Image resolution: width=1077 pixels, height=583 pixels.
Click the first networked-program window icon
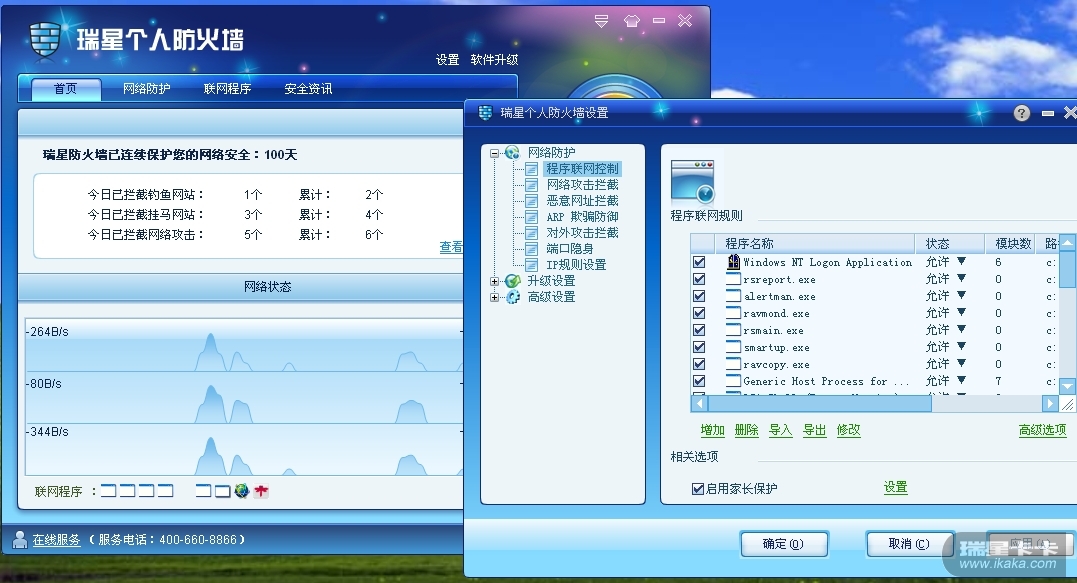click(109, 490)
